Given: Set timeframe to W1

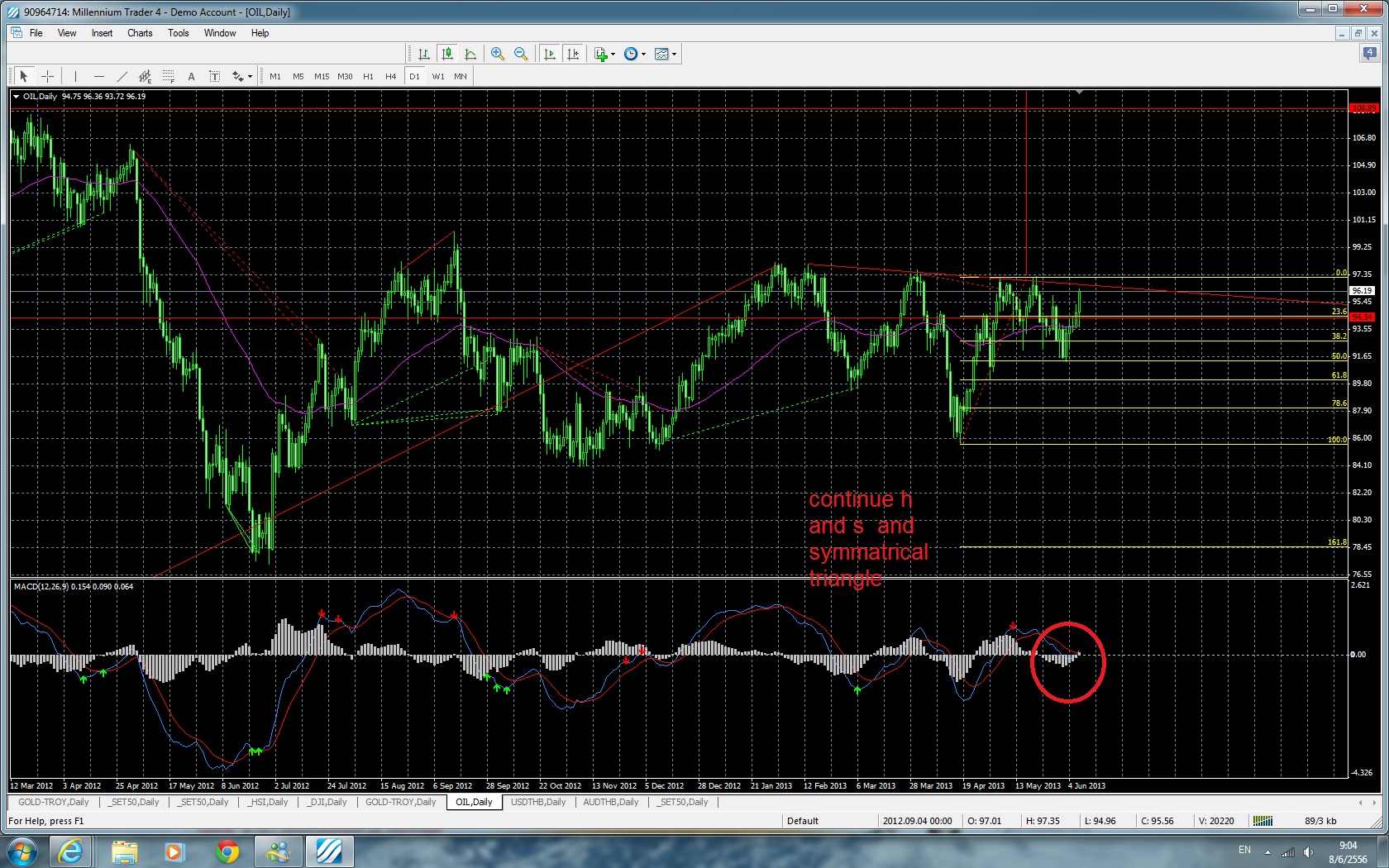Looking at the screenshot, I should [438, 76].
